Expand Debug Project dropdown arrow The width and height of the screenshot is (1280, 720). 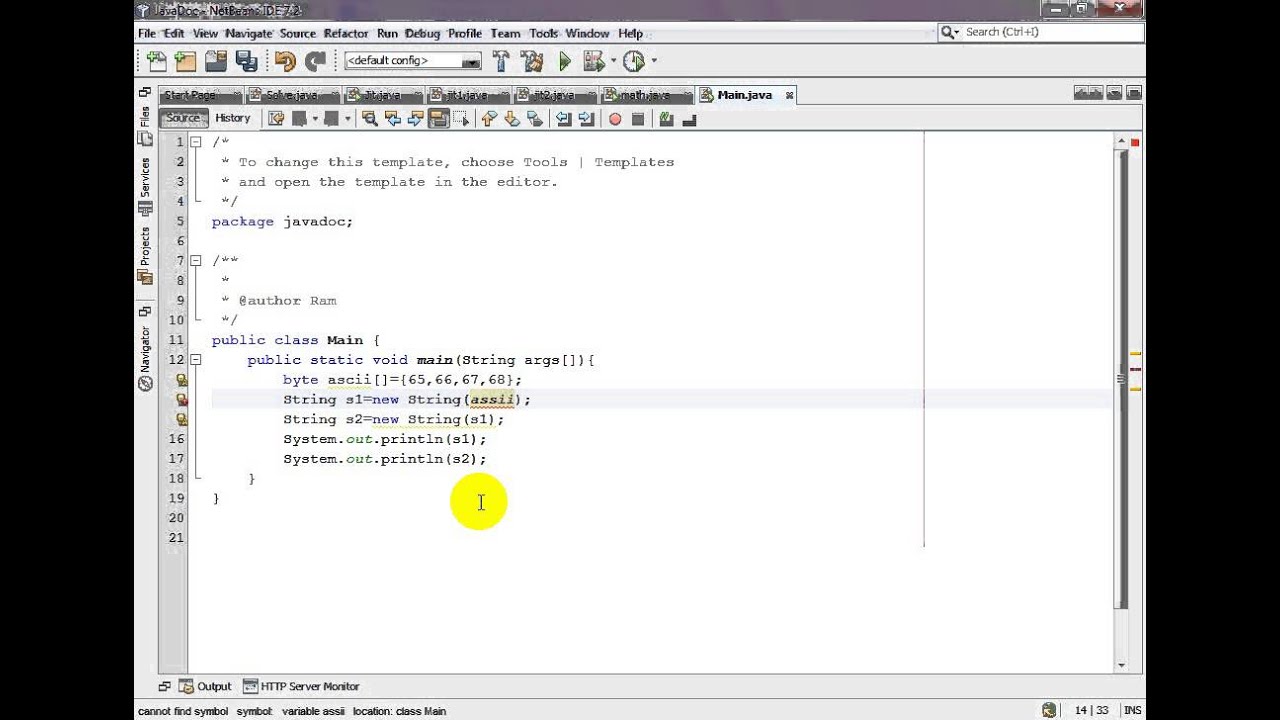click(614, 61)
